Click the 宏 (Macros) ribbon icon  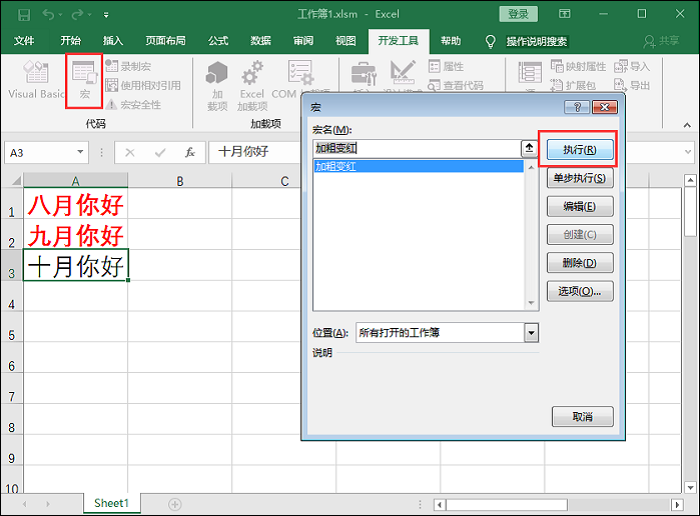[x=84, y=80]
